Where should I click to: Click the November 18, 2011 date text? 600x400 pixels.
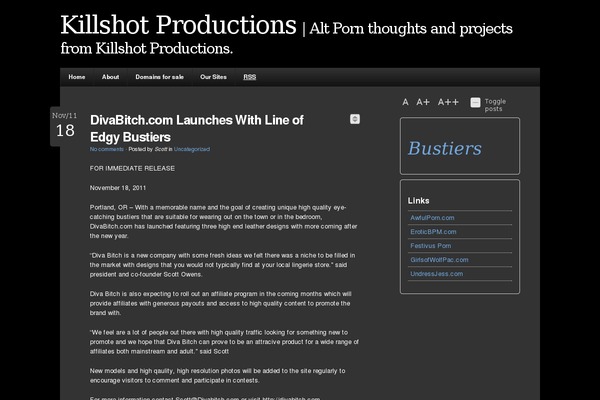point(118,188)
